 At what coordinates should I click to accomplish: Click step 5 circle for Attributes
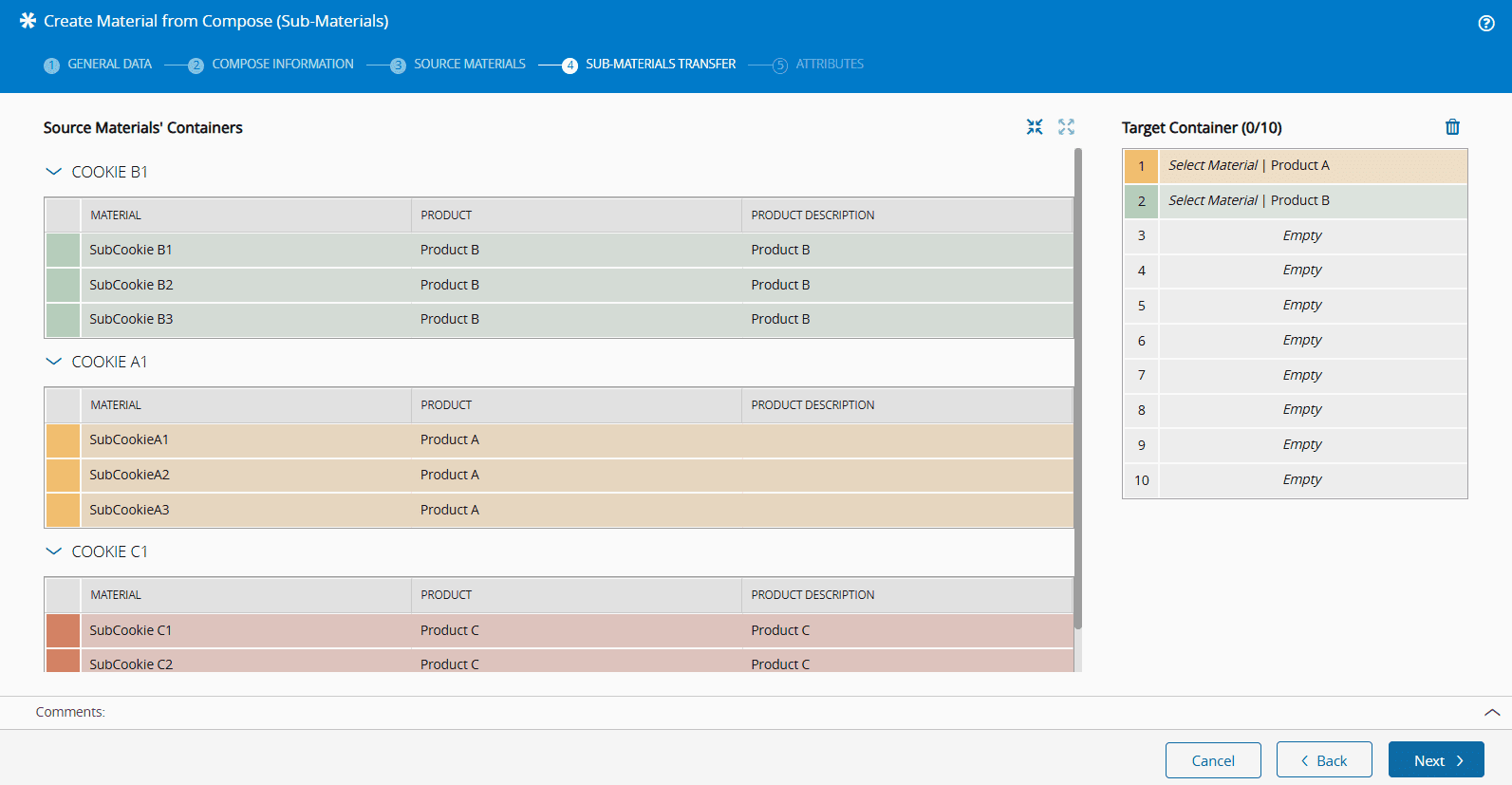[780, 65]
